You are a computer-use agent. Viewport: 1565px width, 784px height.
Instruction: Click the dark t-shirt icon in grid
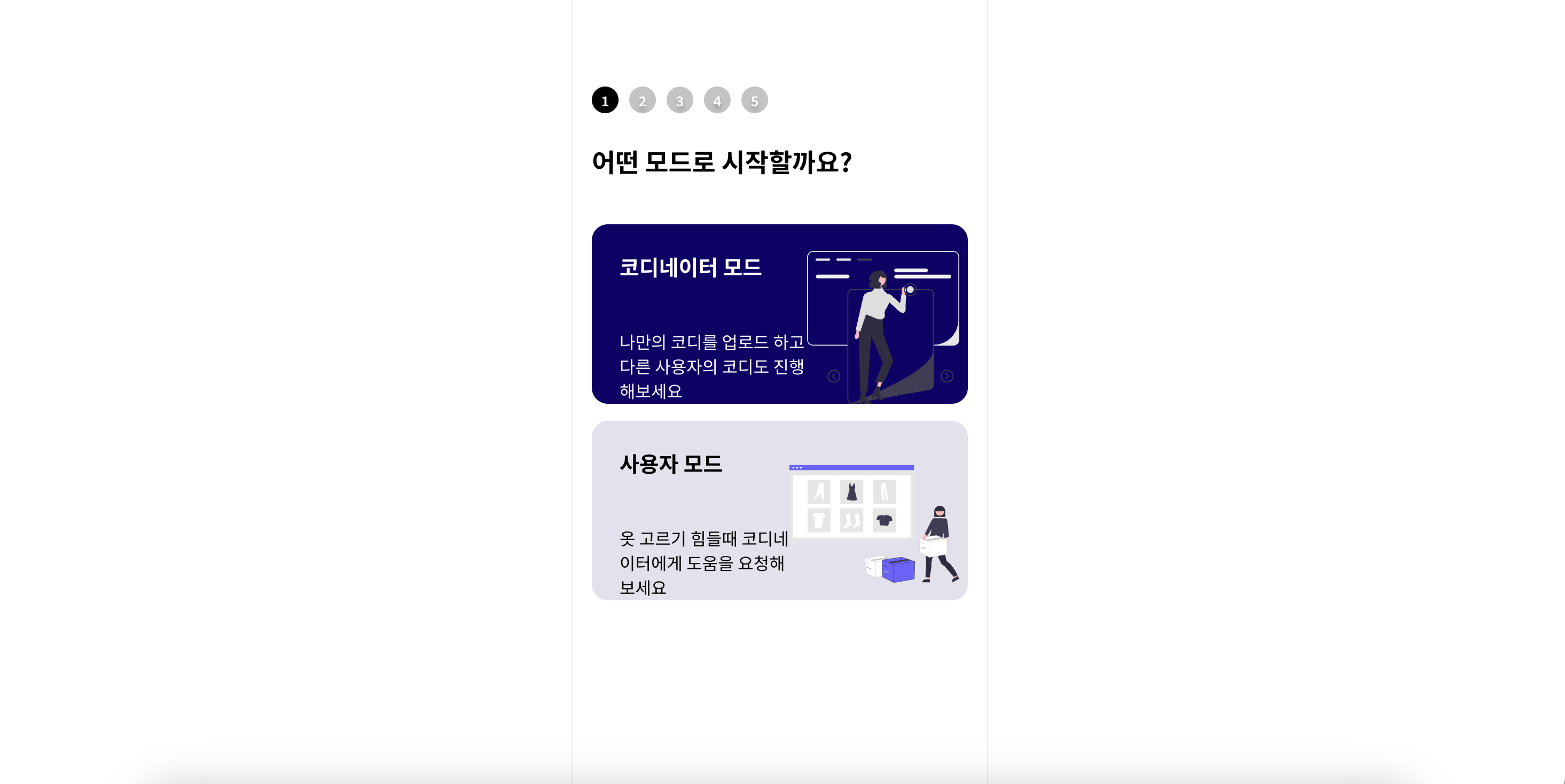click(x=884, y=520)
